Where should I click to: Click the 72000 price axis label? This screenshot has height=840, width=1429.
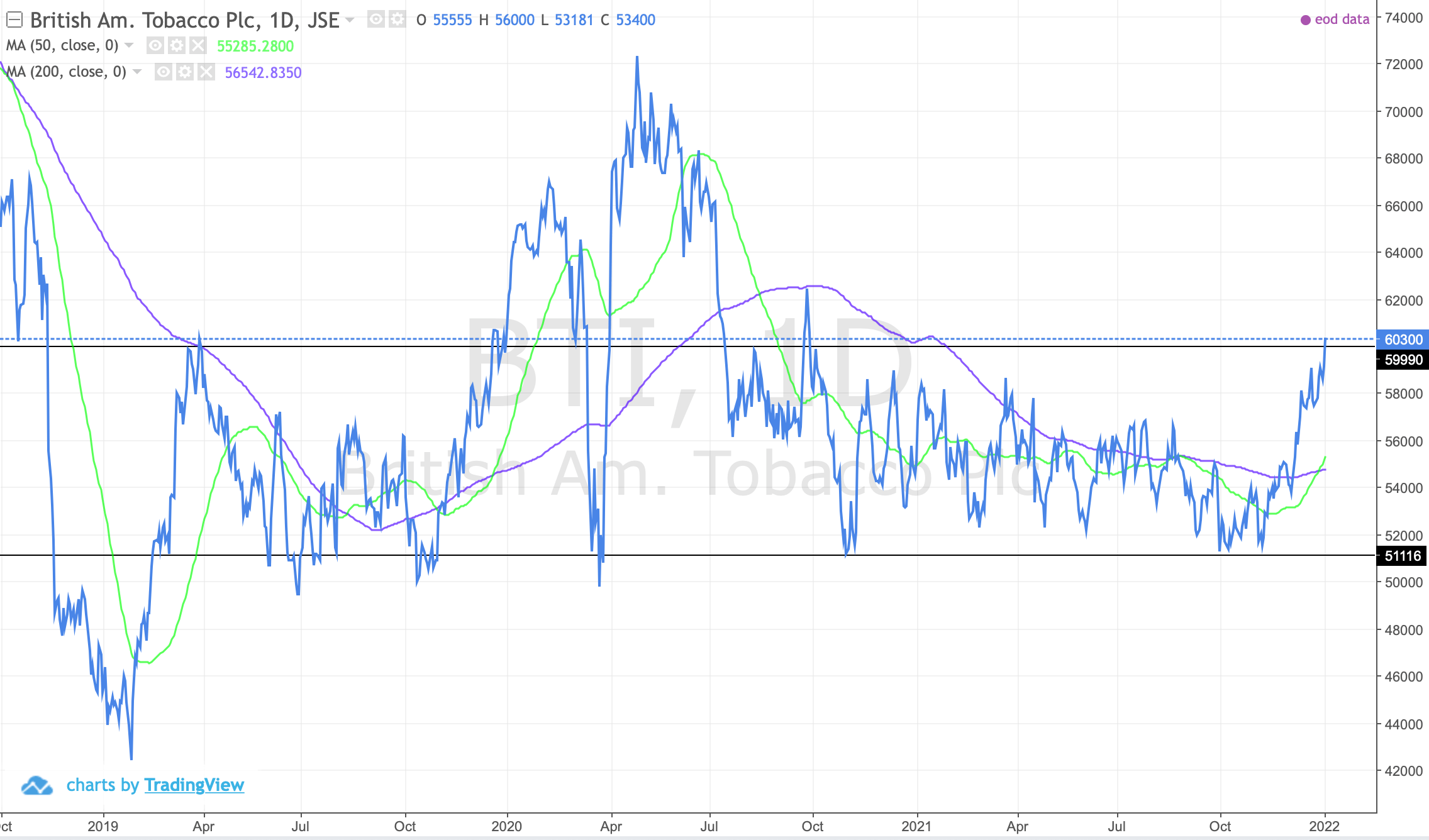pyautogui.click(x=1404, y=64)
